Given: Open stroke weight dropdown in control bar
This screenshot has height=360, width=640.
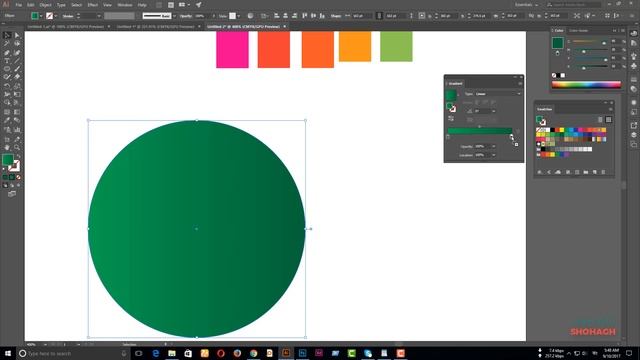Looking at the screenshot, I should 99,16.
